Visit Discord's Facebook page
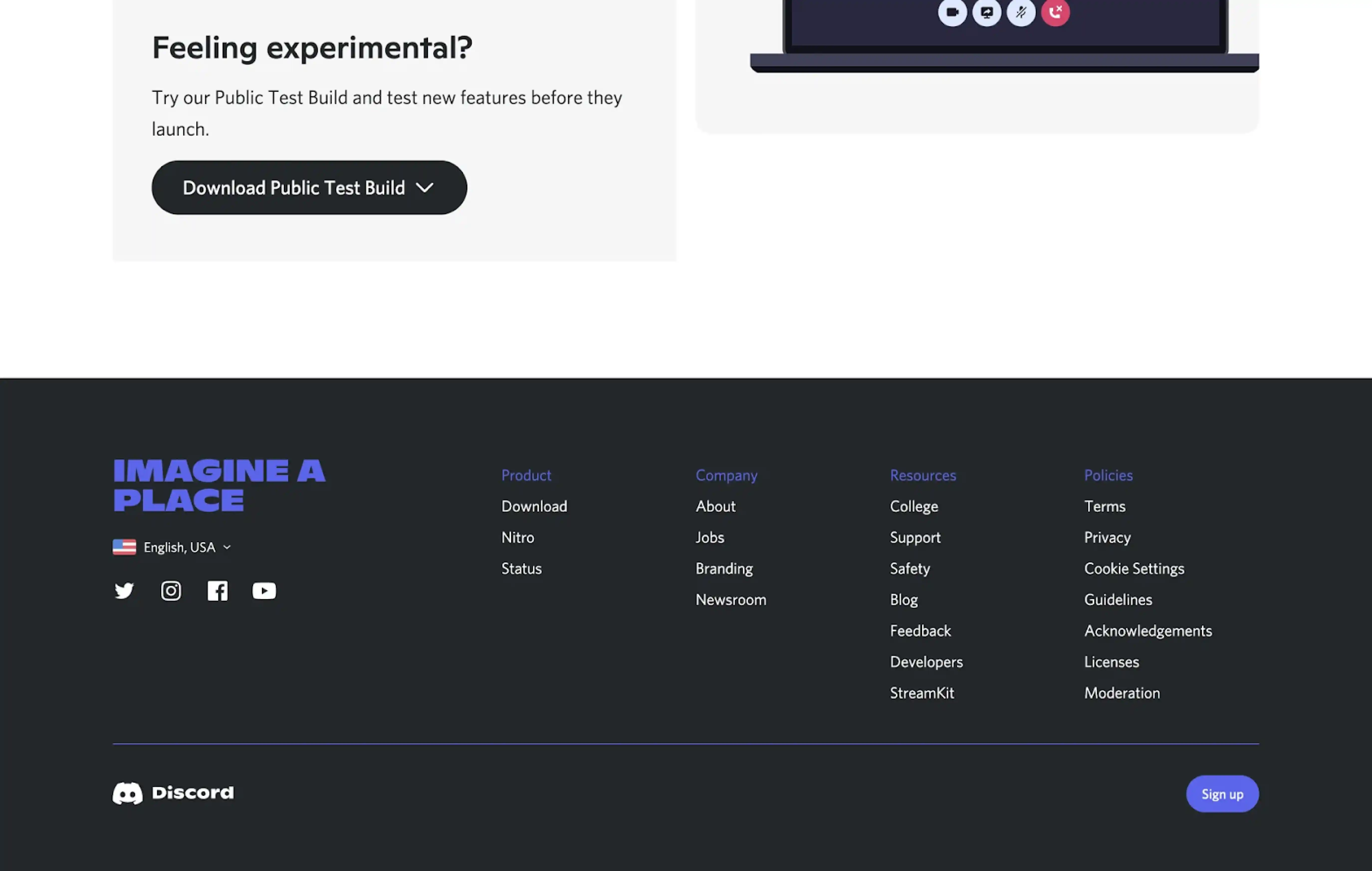This screenshot has height=871, width=1372. (x=218, y=591)
